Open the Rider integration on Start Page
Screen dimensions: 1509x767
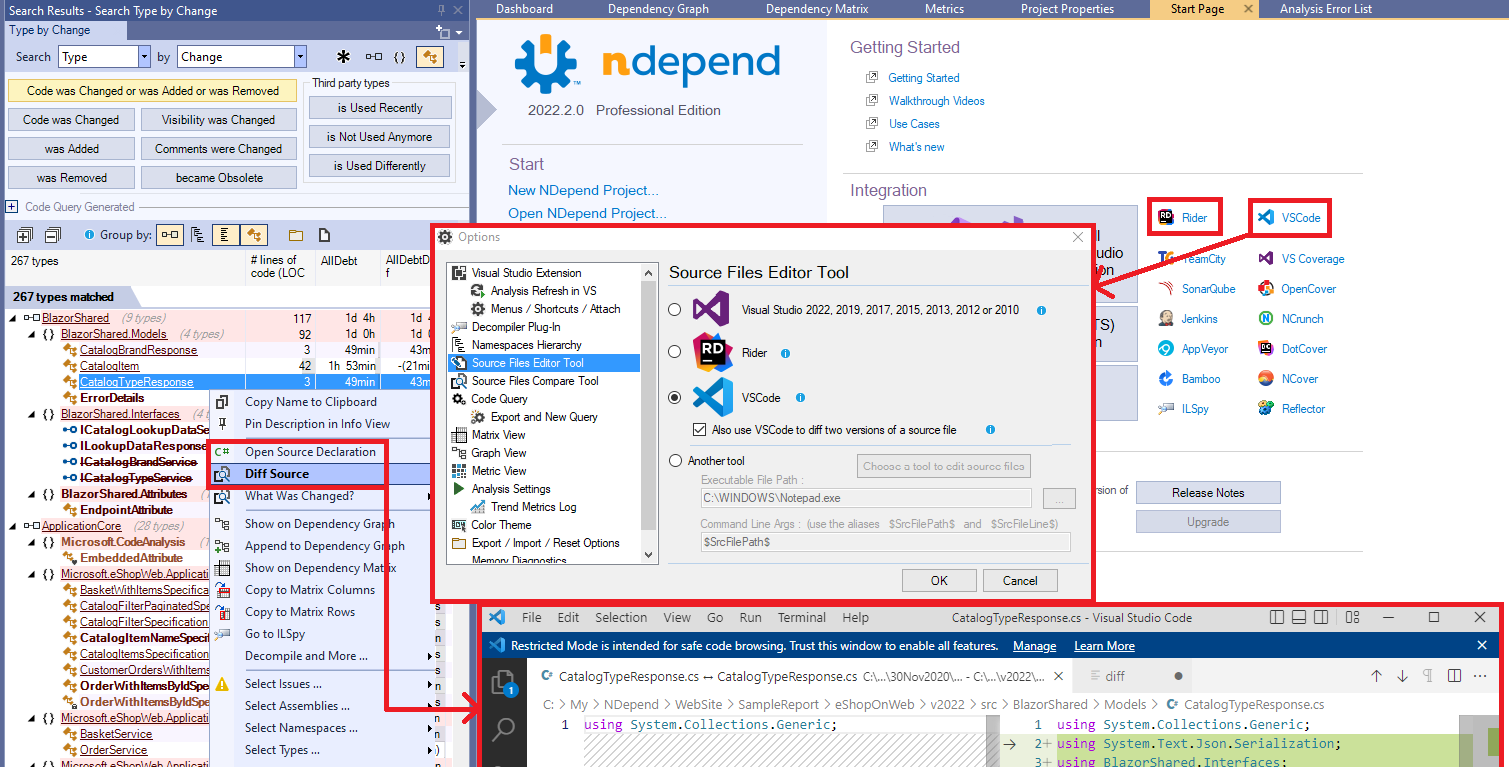click(x=1184, y=217)
